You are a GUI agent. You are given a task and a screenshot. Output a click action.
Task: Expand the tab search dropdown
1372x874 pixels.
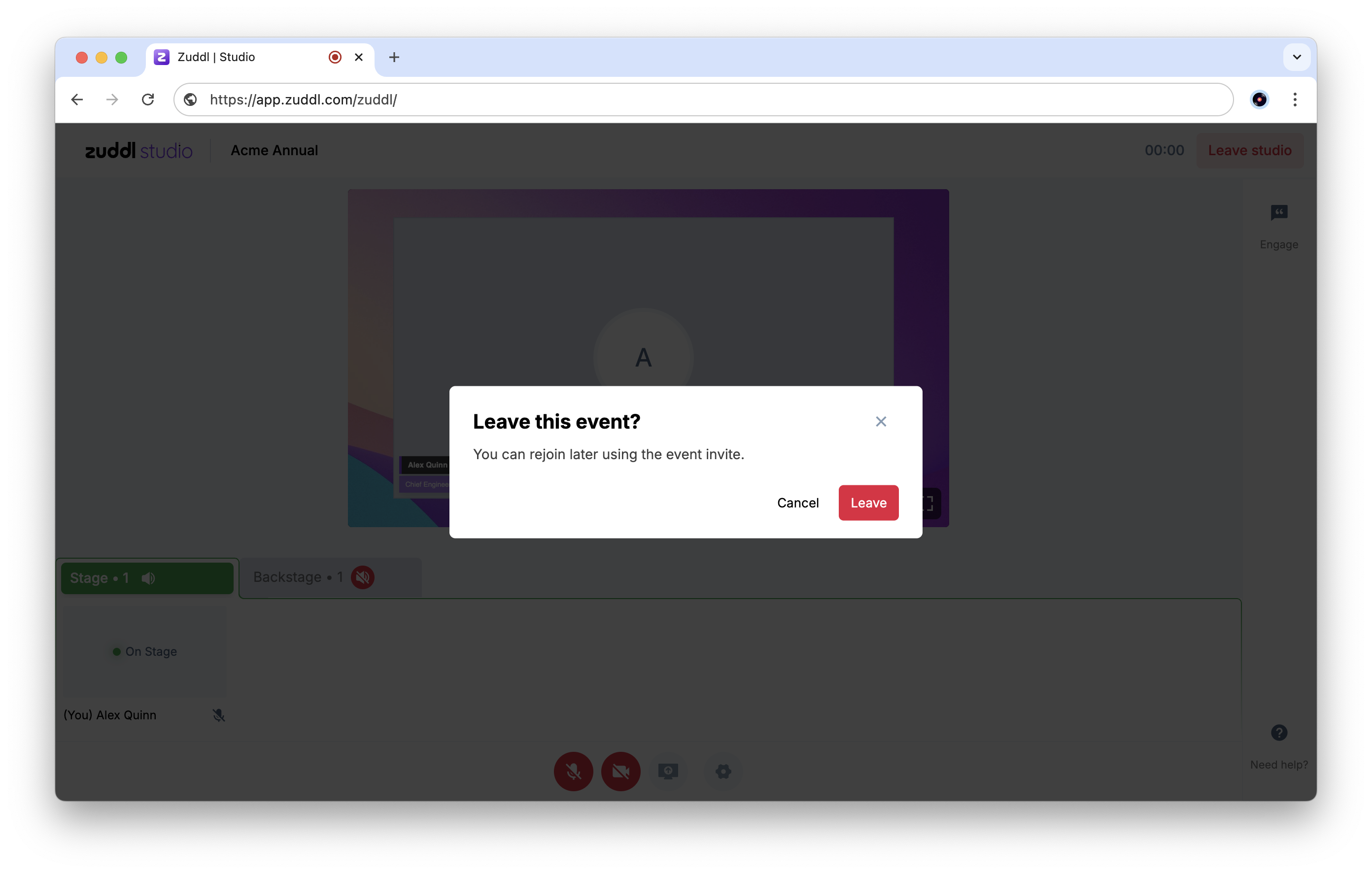pos(1296,57)
